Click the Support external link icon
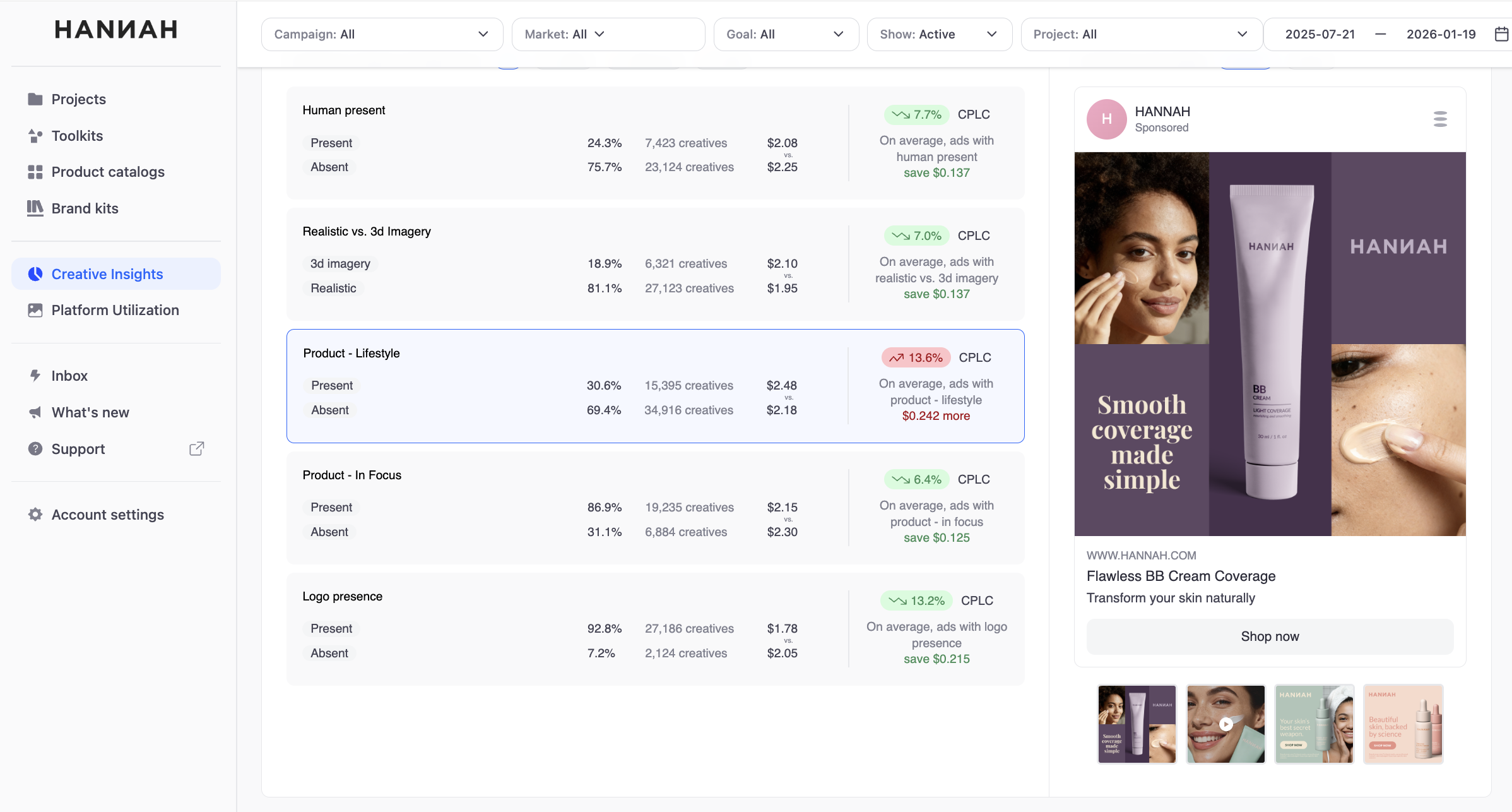1512x812 pixels. (x=197, y=449)
